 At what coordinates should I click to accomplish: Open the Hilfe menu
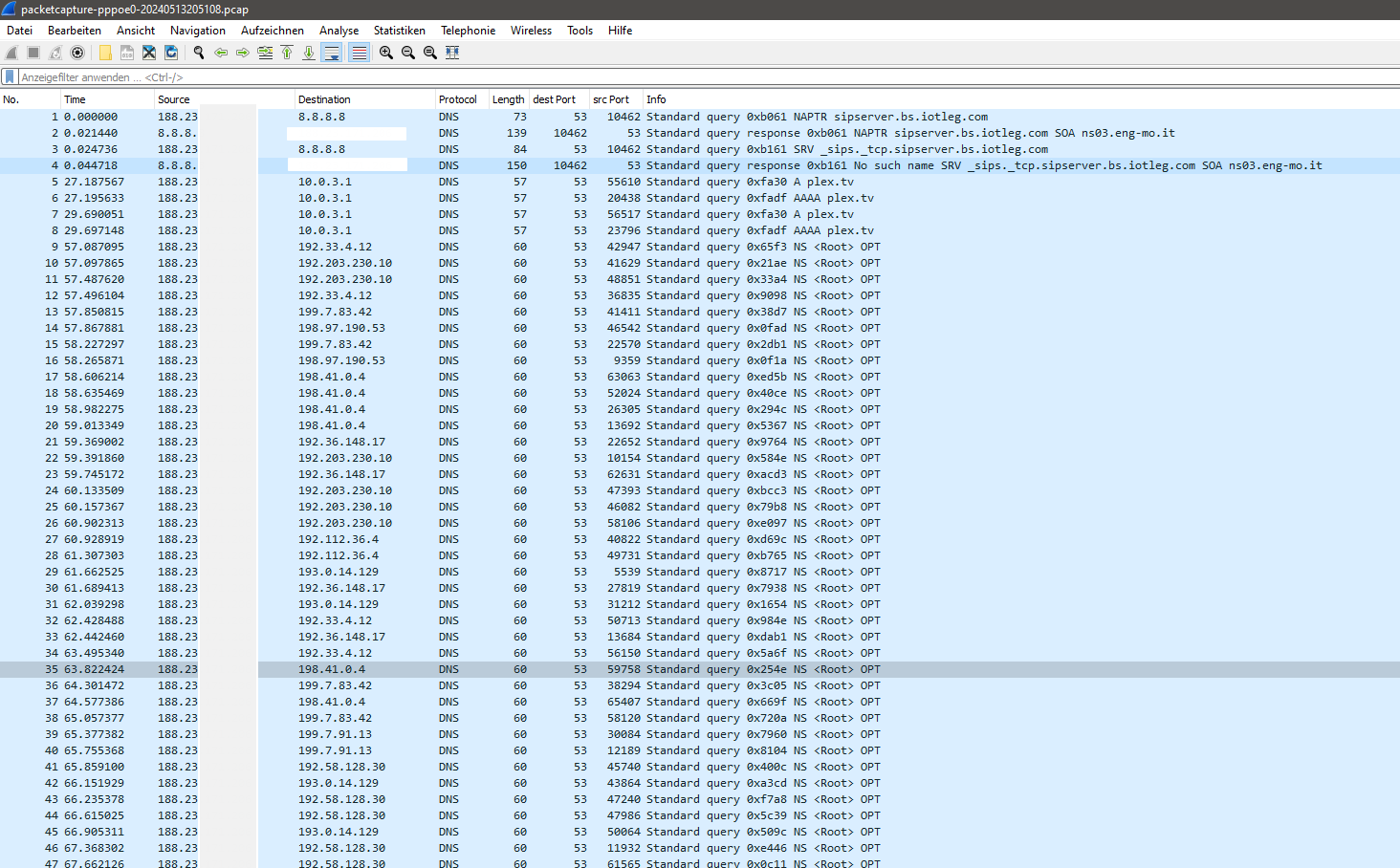click(621, 31)
